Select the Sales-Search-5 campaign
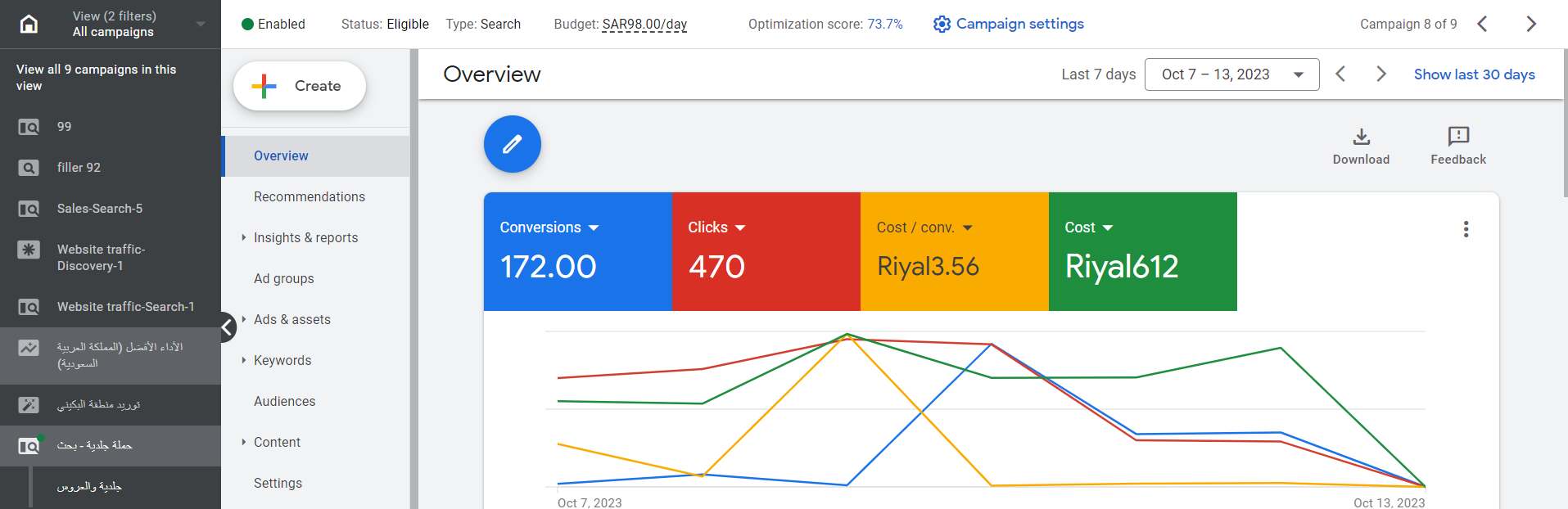Screen dimensions: 1568x509 (99, 209)
